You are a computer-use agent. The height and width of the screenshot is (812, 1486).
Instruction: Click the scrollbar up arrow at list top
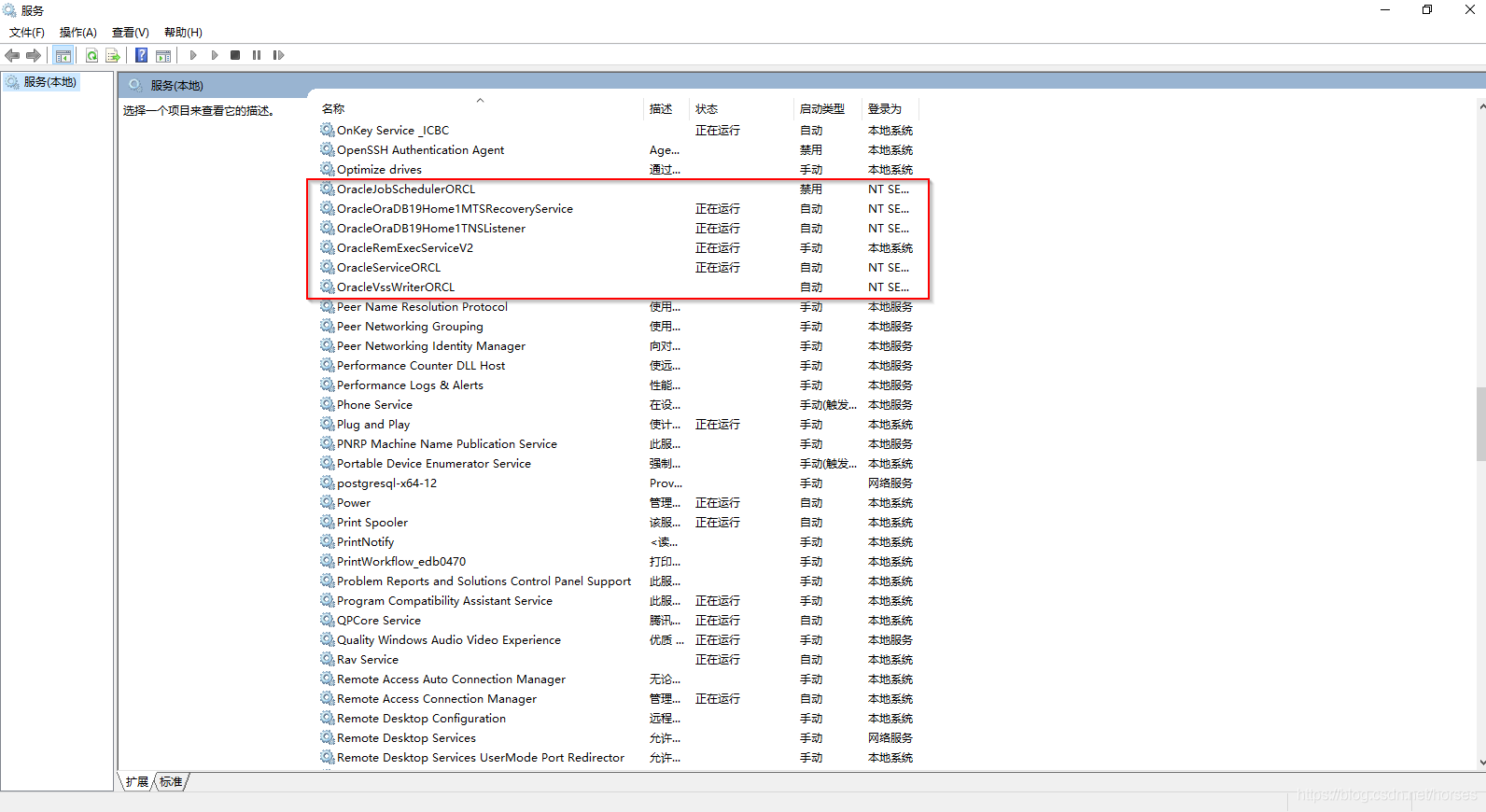(1480, 107)
